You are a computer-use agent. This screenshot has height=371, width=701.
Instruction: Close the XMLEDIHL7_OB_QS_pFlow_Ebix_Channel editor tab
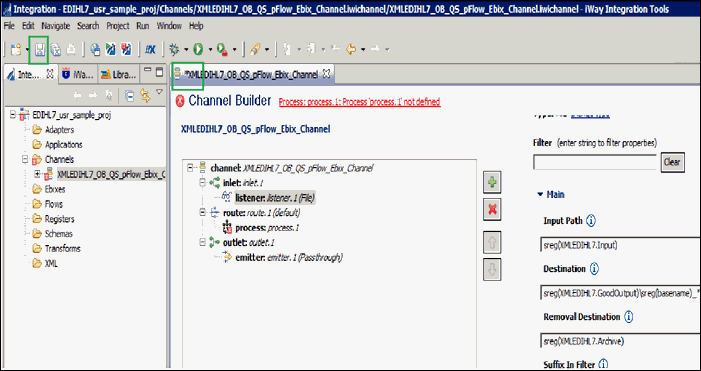pos(326,74)
